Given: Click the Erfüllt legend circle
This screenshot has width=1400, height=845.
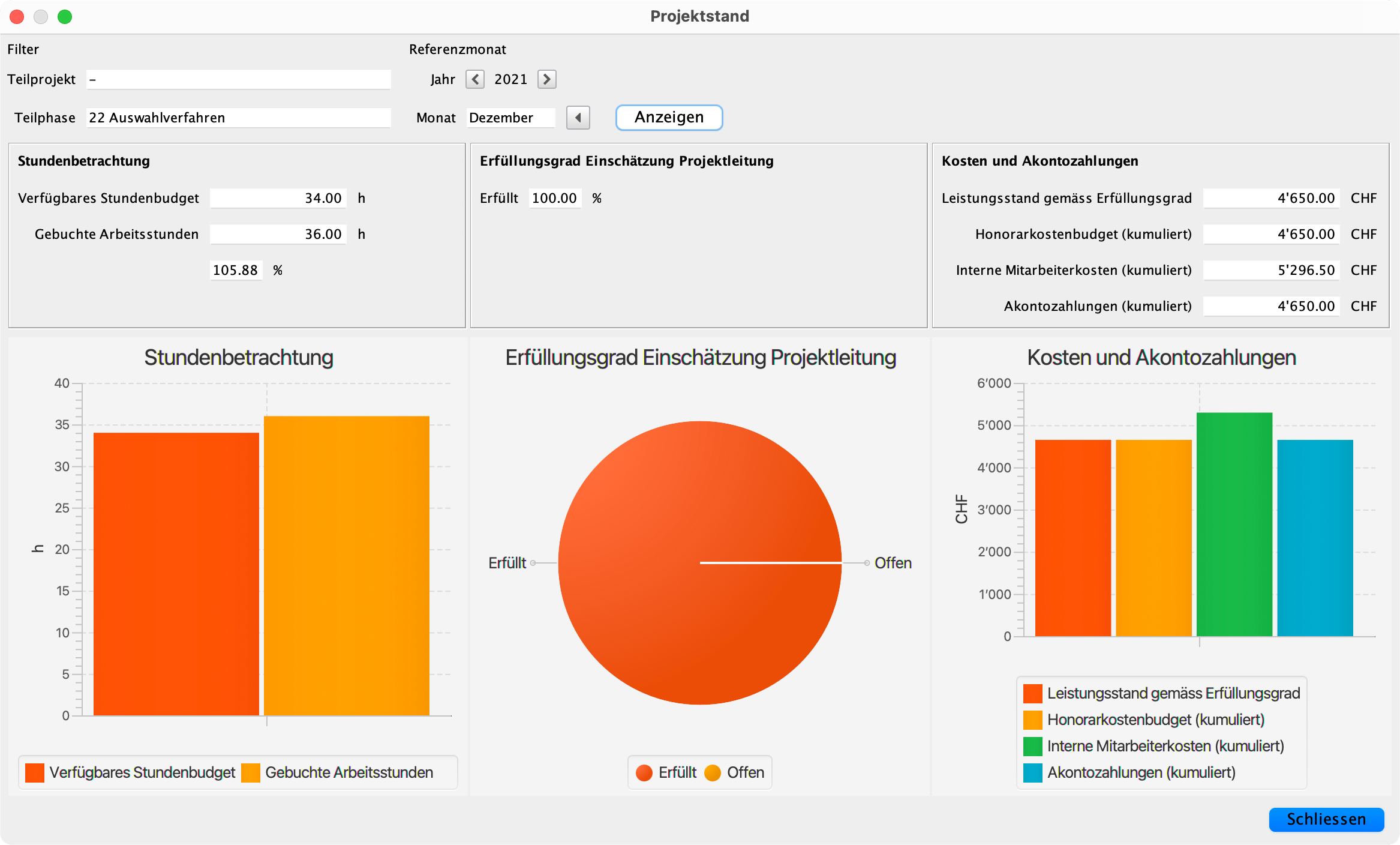Looking at the screenshot, I should (x=644, y=773).
